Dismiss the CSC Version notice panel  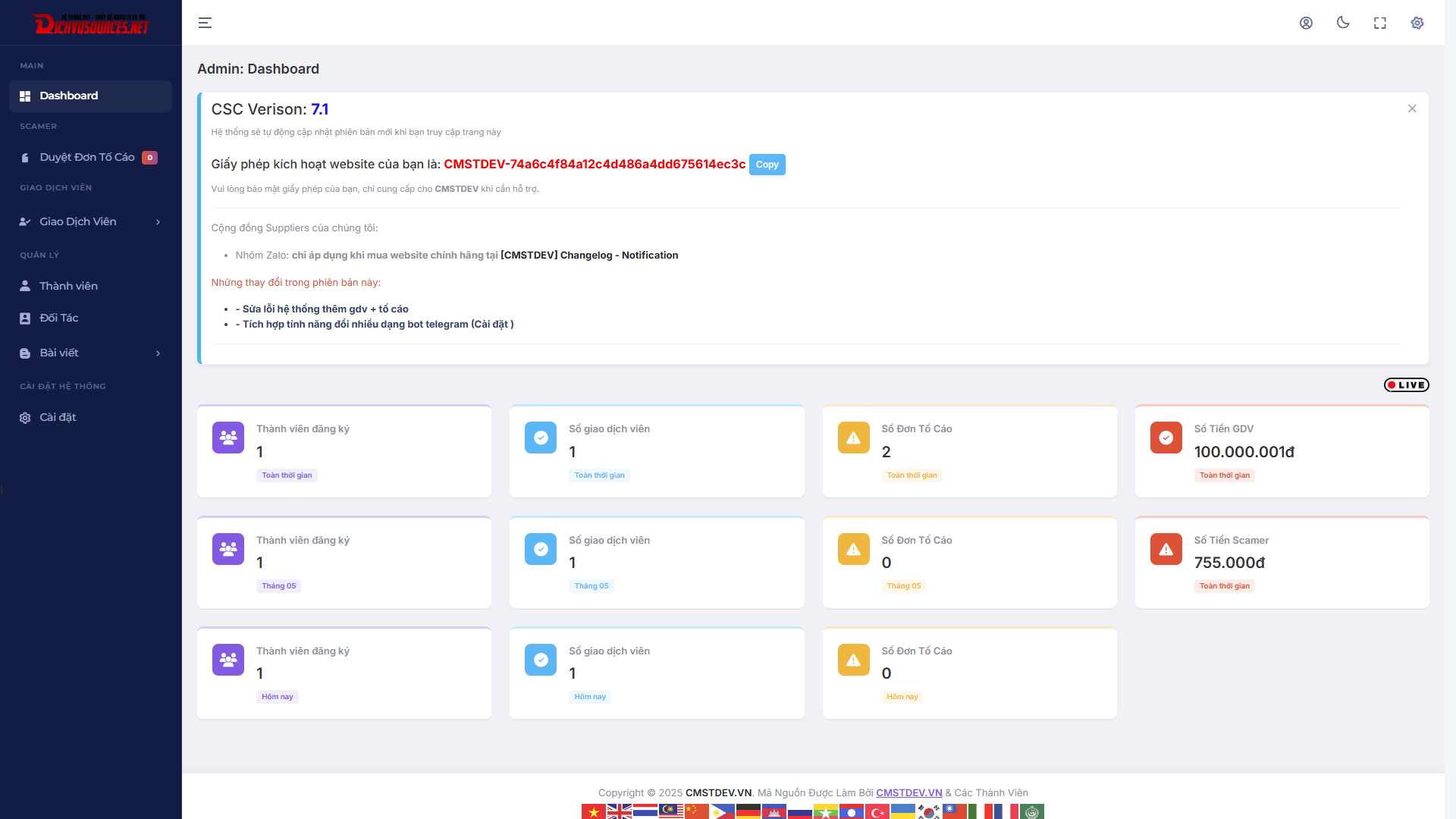(x=1412, y=108)
